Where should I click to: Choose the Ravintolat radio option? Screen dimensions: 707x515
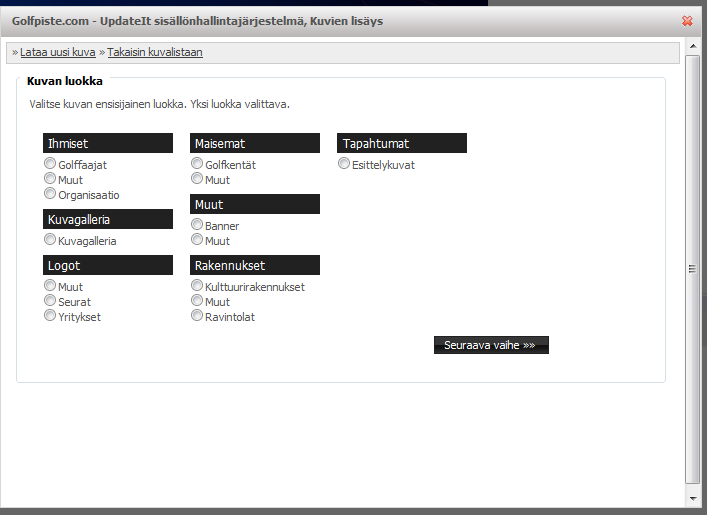pos(197,315)
